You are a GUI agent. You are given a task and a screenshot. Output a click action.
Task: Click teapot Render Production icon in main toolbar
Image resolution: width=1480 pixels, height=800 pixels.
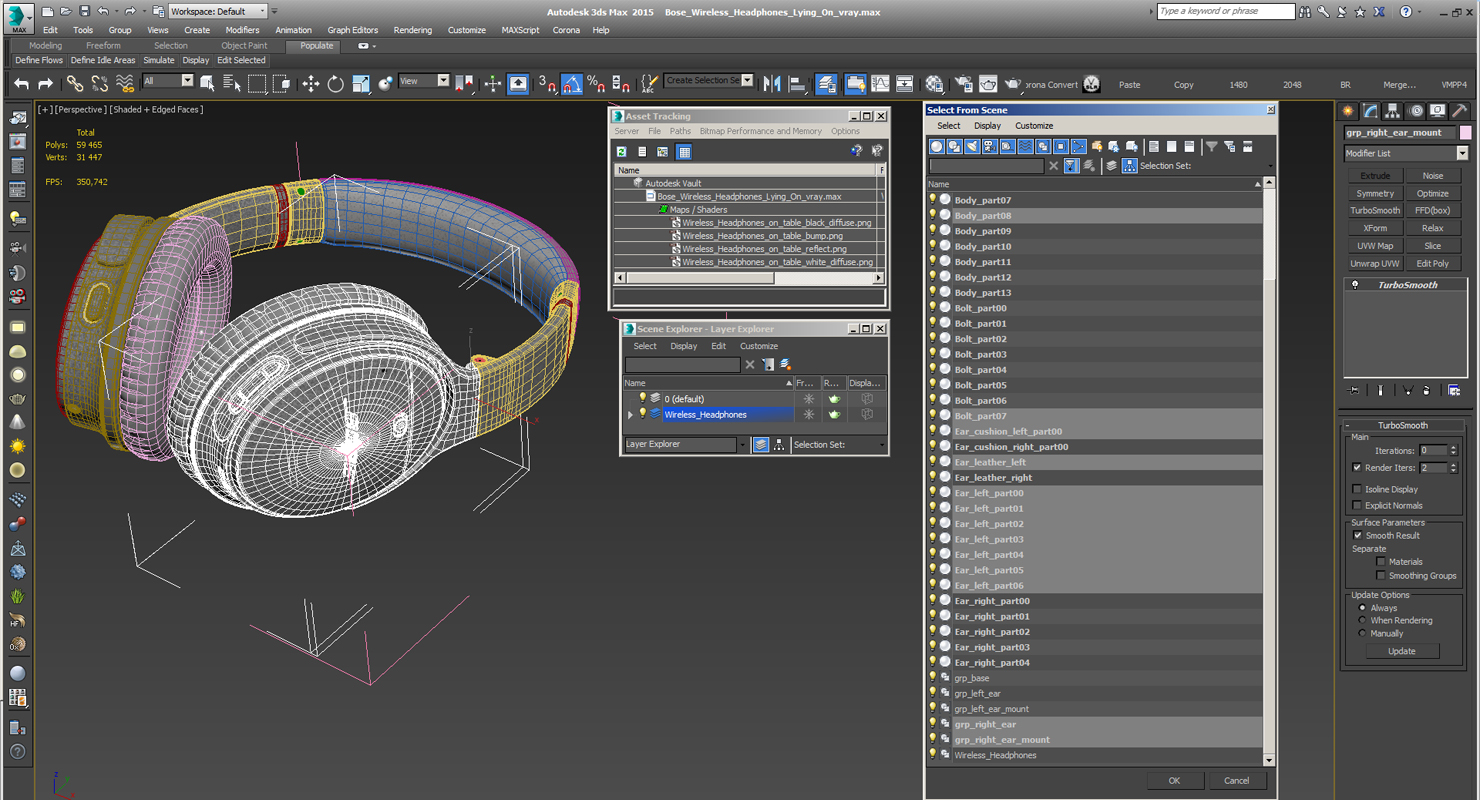(x=1012, y=84)
